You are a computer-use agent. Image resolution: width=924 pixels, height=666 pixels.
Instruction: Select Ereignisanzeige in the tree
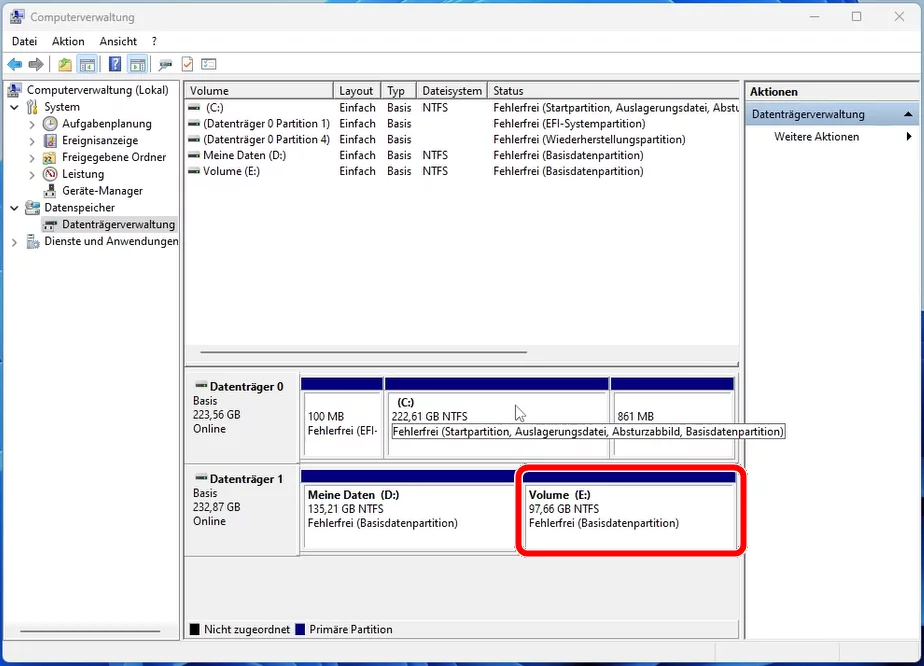point(100,140)
